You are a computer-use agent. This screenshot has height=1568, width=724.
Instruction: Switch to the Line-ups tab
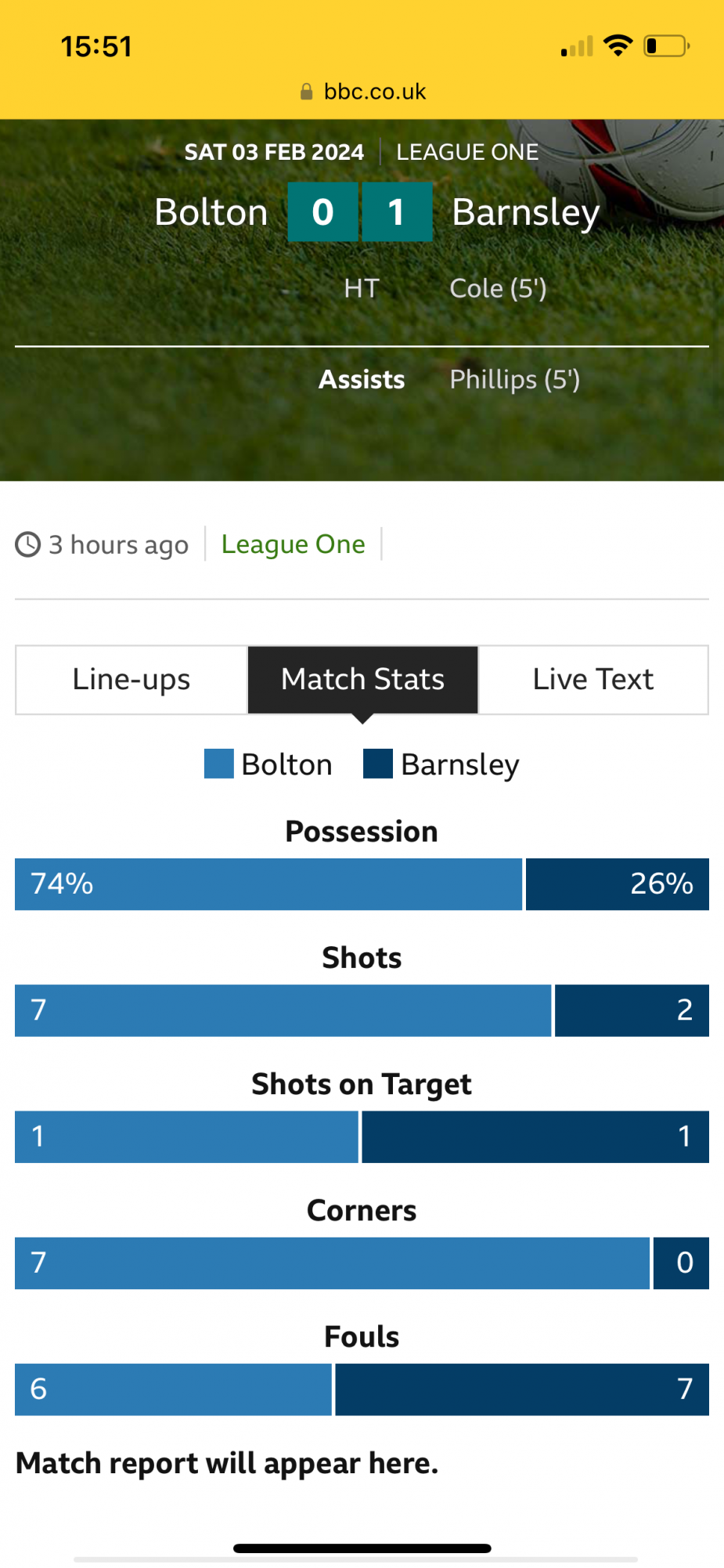131,680
